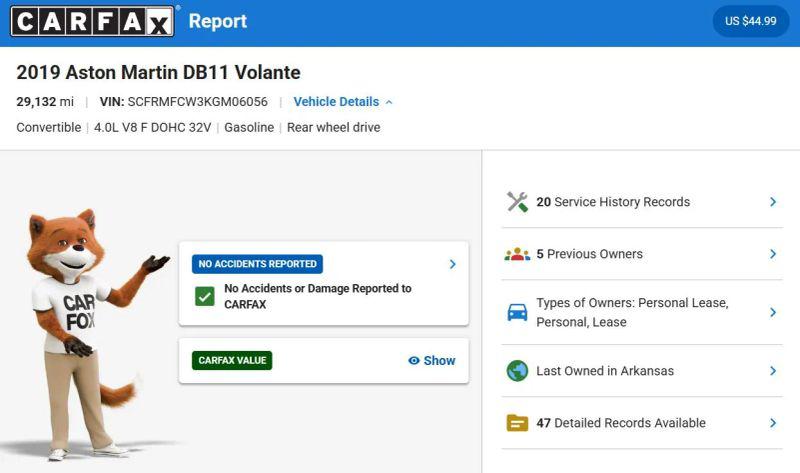Click the Gasoline fuel type text

tap(249, 127)
